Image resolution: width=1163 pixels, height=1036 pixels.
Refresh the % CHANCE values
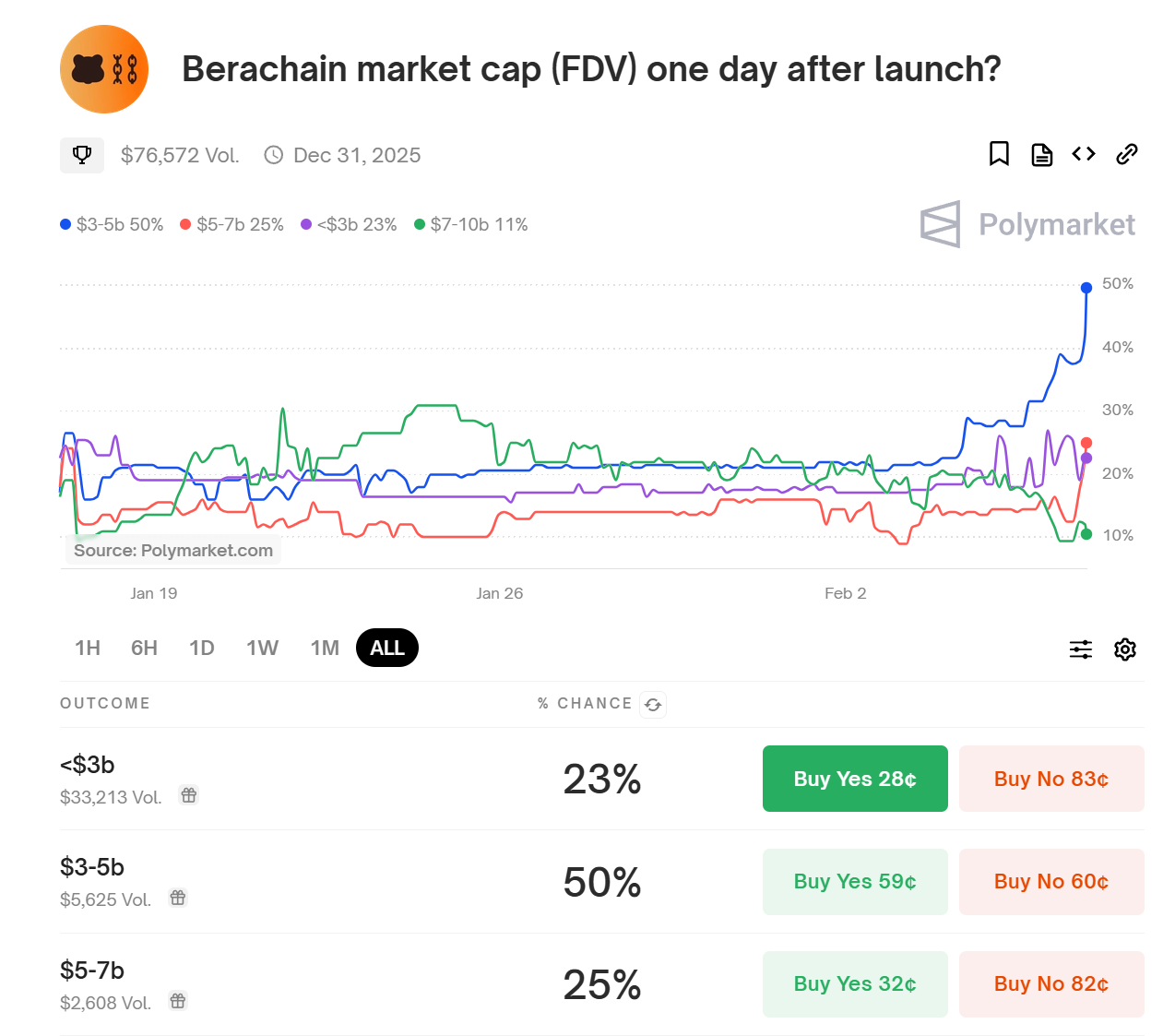pyautogui.click(x=653, y=704)
